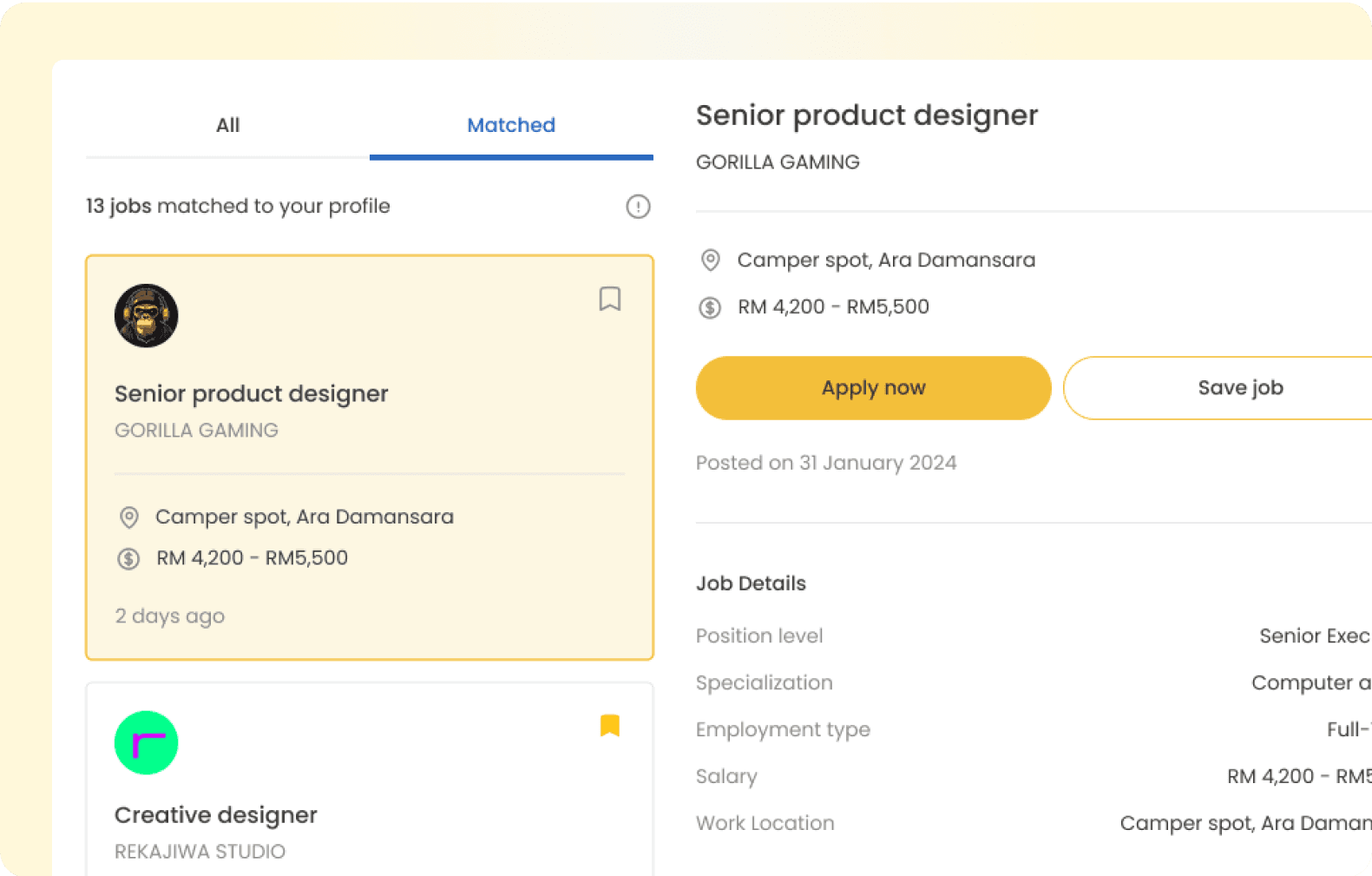Click location pin icon in job card
The height and width of the screenshot is (876, 1372).
click(129, 517)
